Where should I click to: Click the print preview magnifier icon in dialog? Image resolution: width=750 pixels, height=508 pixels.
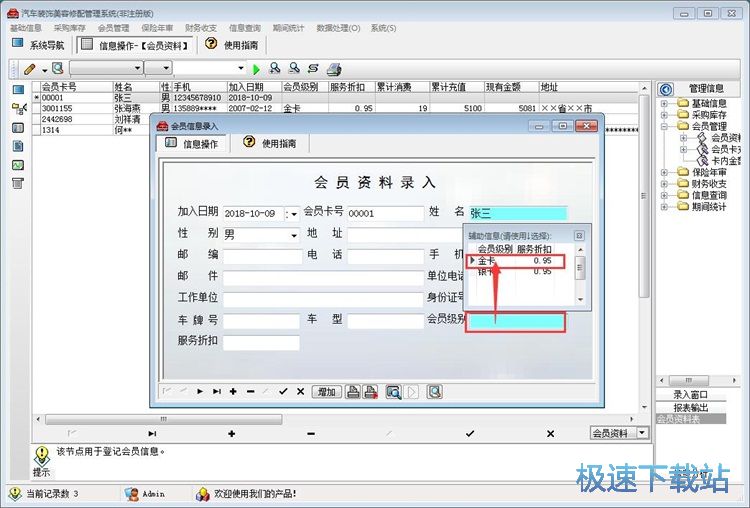pyautogui.click(x=394, y=392)
